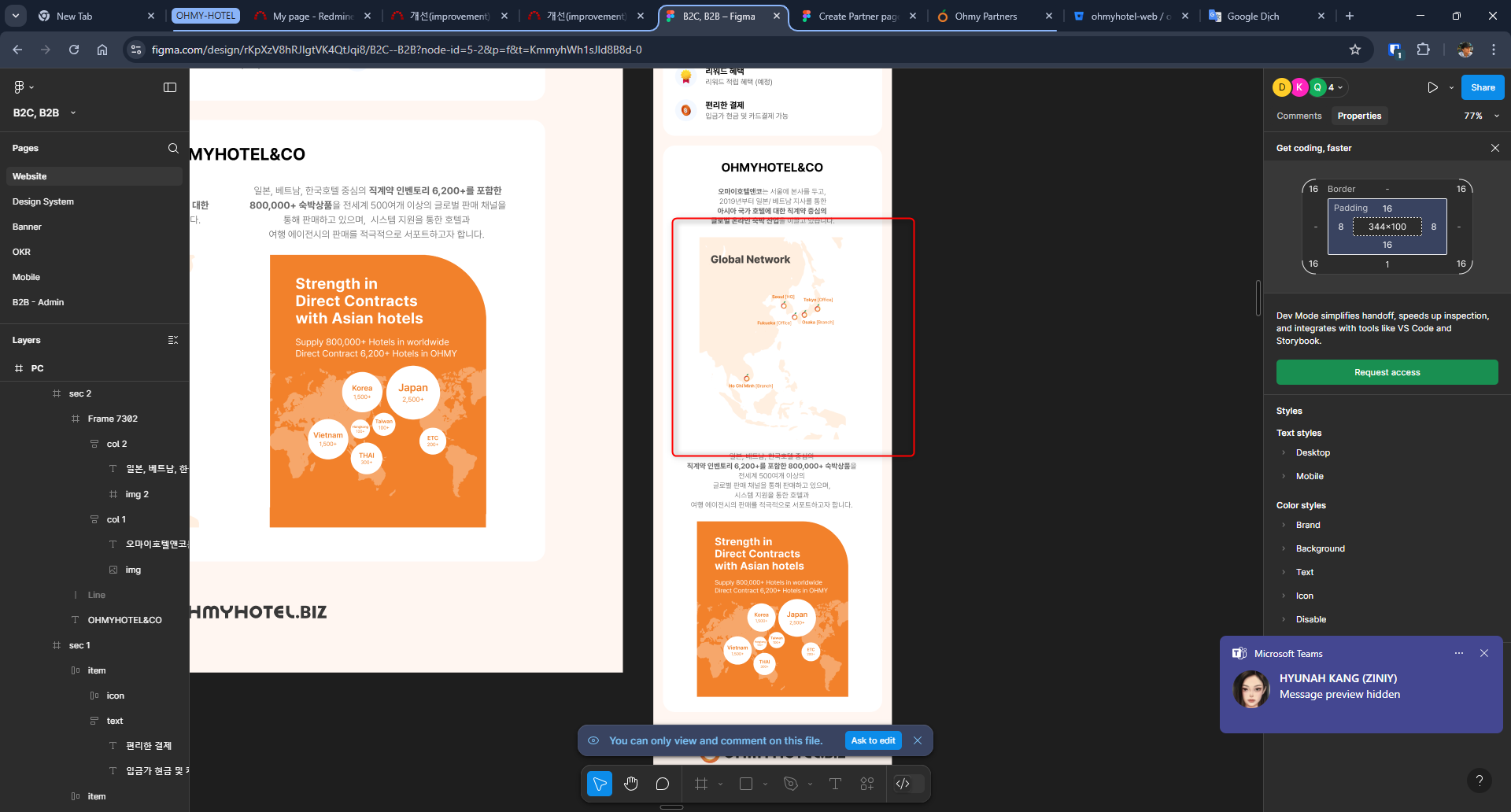Dismiss the view-only notice banner

918,740
